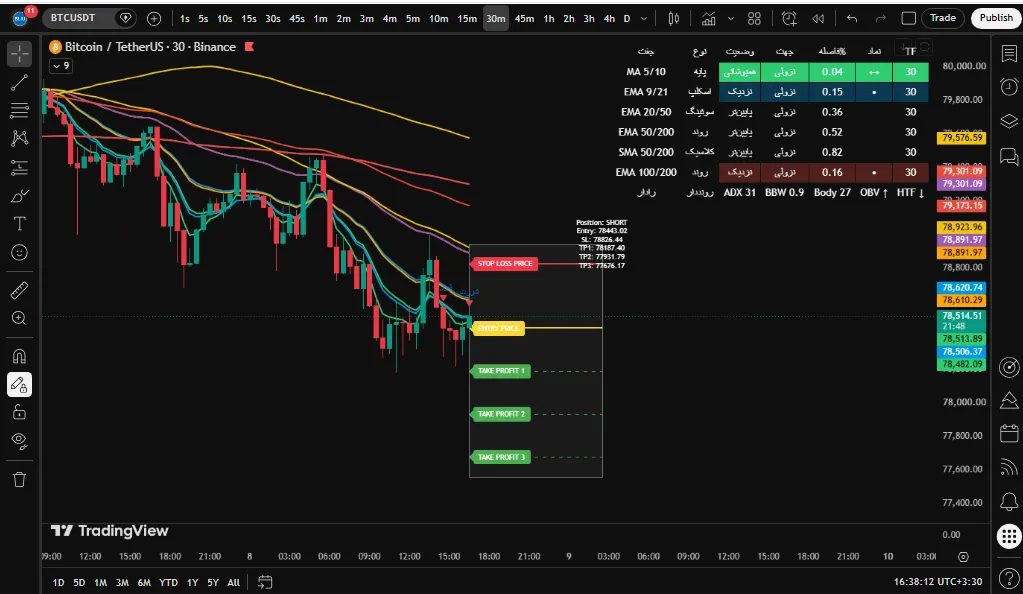Open the UTC+3:30 timezone menu
The width and height of the screenshot is (1023, 594).
click(938, 581)
